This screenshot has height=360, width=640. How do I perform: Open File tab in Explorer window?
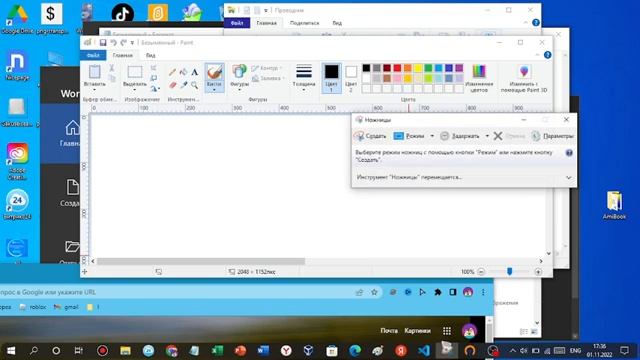(237, 23)
